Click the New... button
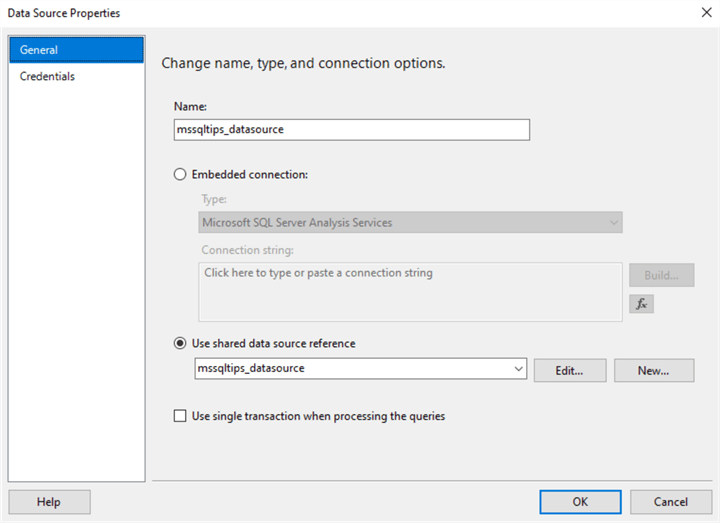720x523 pixels. (654, 370)
